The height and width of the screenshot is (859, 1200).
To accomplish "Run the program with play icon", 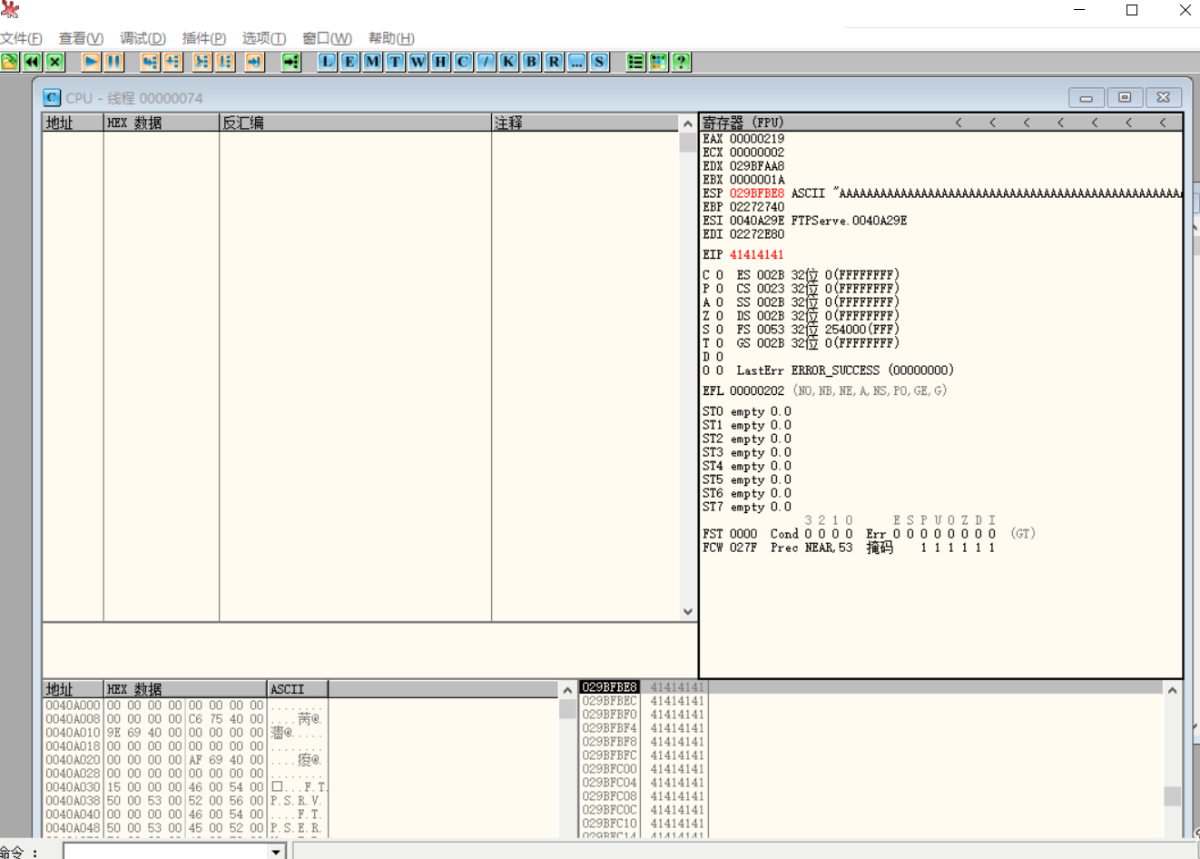I will coord(91,62).
